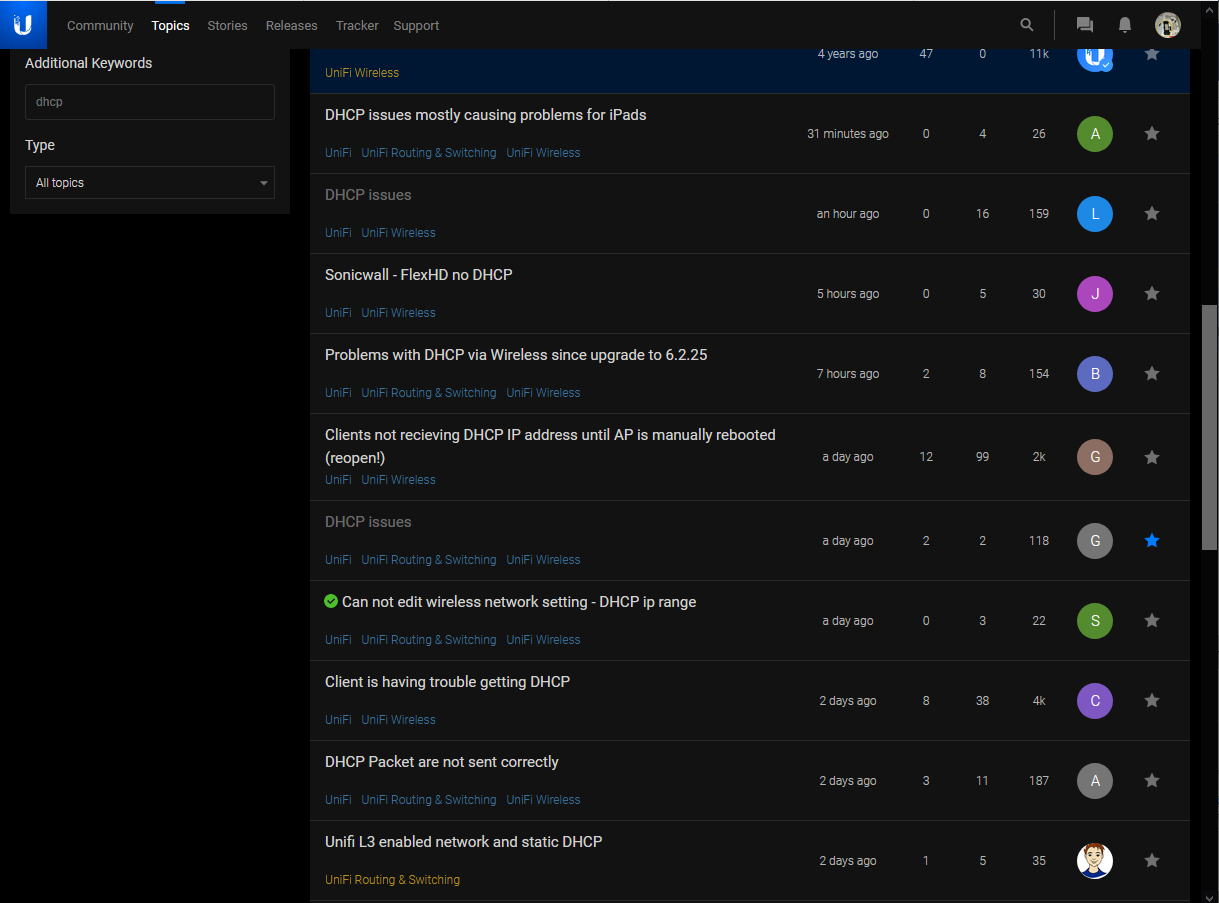Open the 'DHCP issues' topic from an hour ago
This screenshot has width=1219, height=903.
pos(368,195)
